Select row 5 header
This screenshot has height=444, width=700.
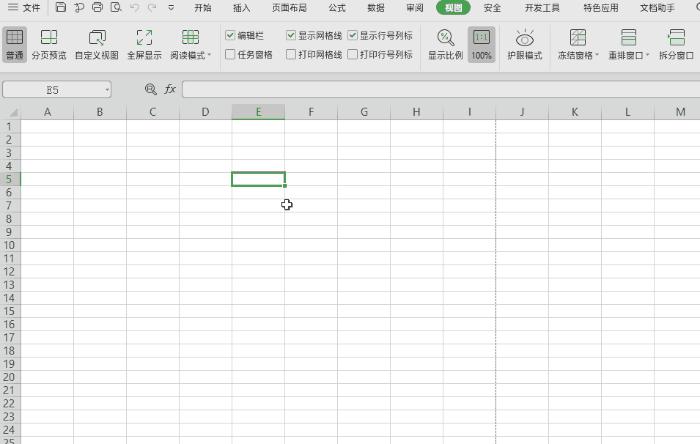(x=10, y=179)
